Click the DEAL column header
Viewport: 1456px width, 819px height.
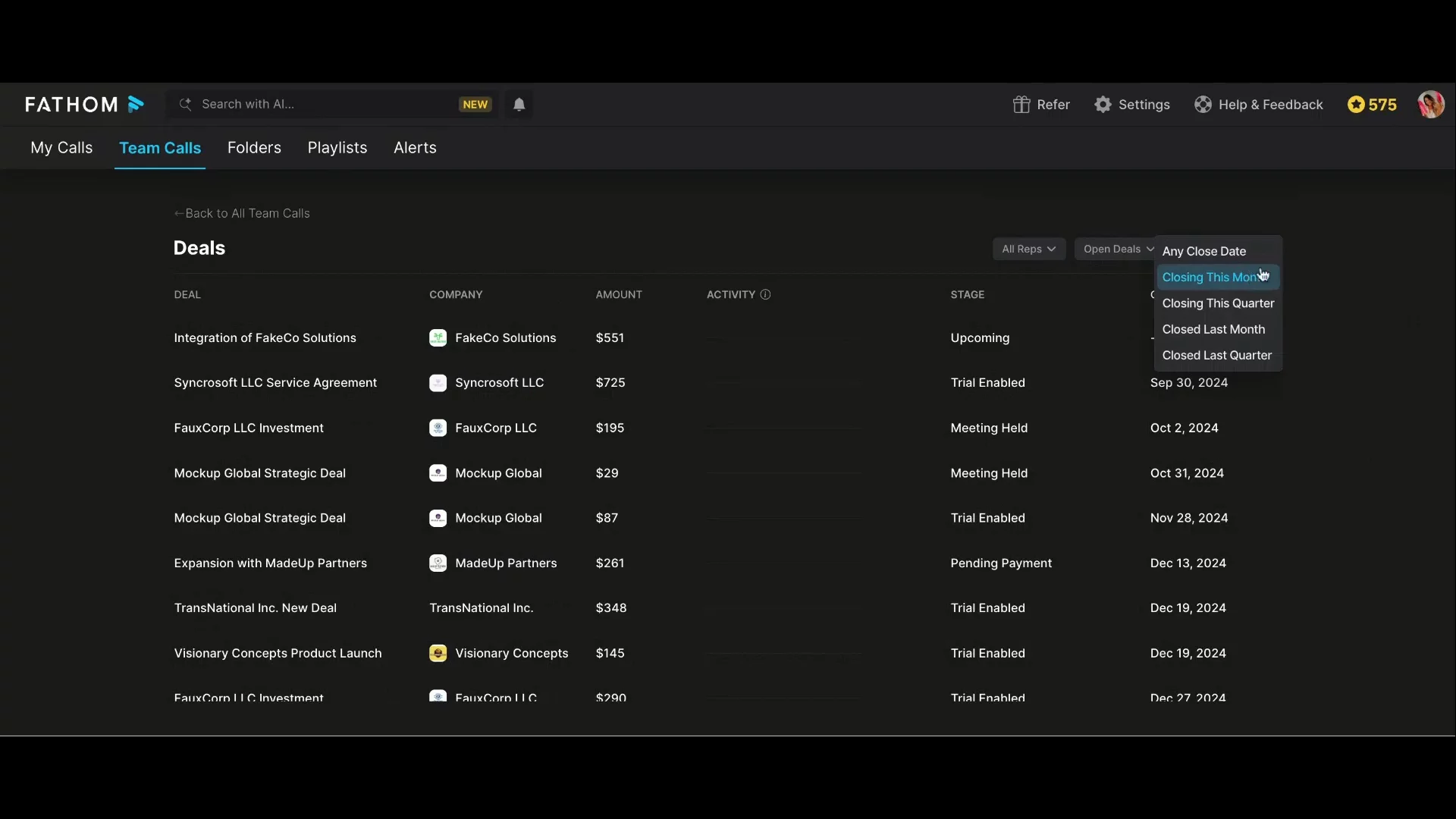point(187,294)
